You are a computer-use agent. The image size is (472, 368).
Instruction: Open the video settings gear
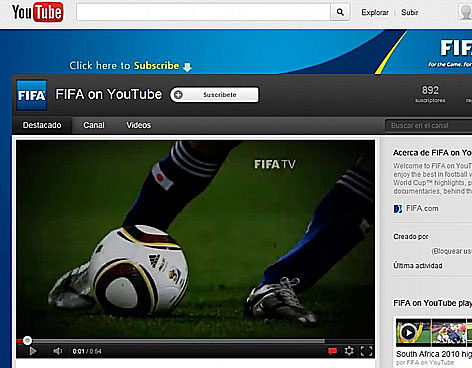[349, 351]
